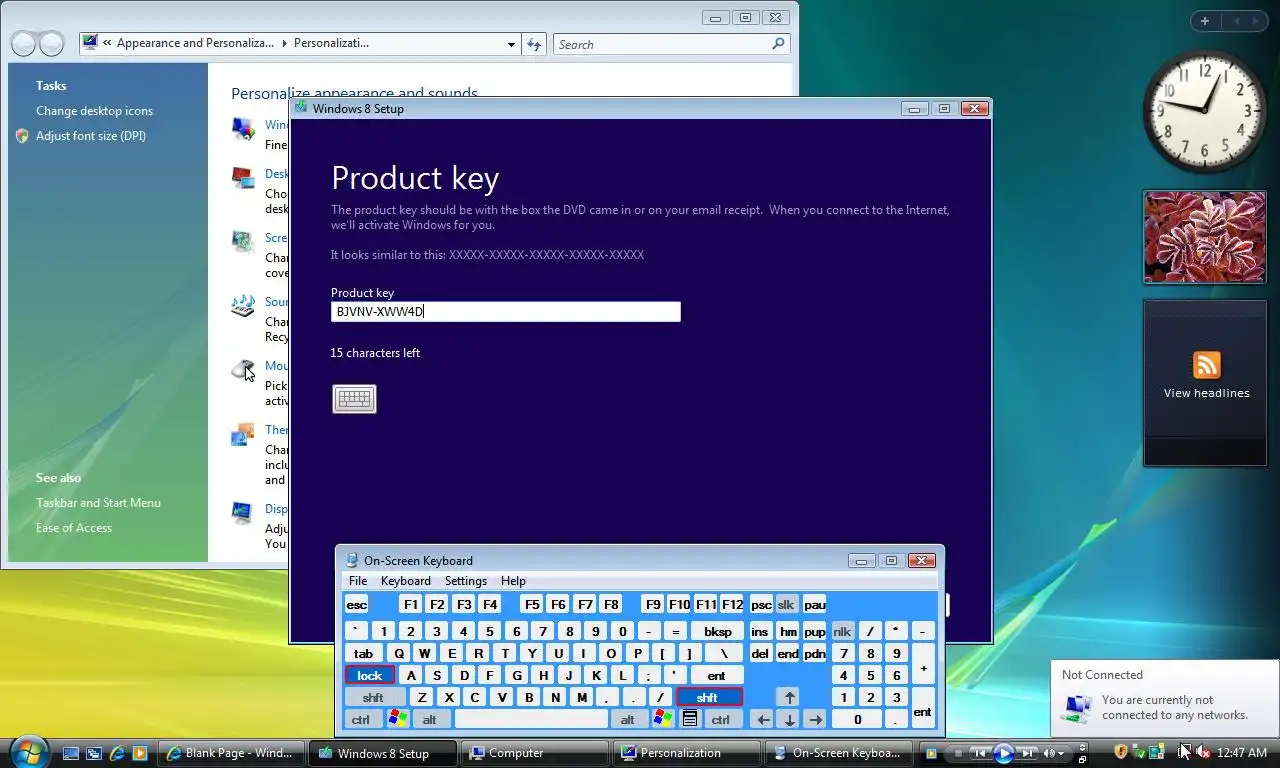This screenshot has width=1280, height=768.
Task: Open the address bar history dropdown
Action: pos(512,44)
